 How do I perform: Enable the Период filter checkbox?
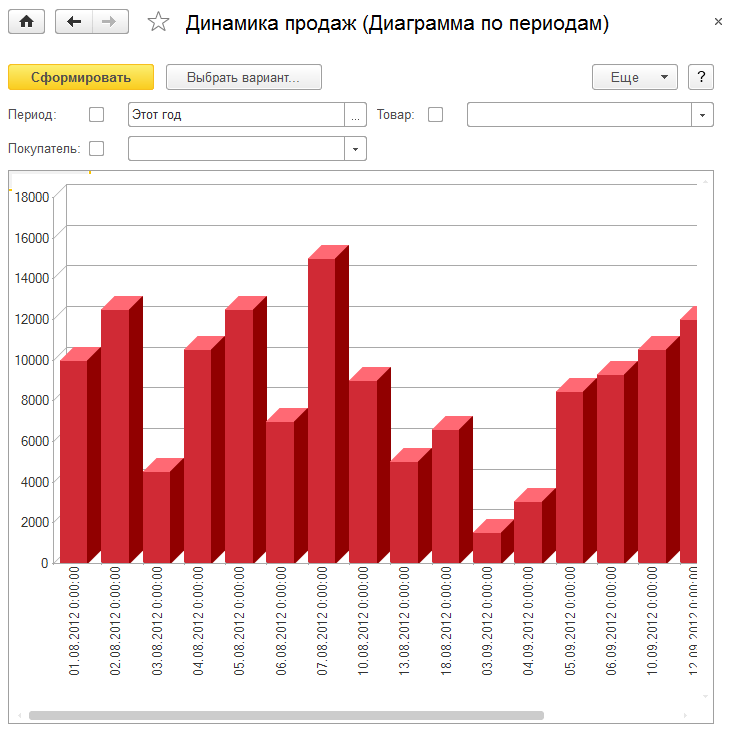point(97,115)
